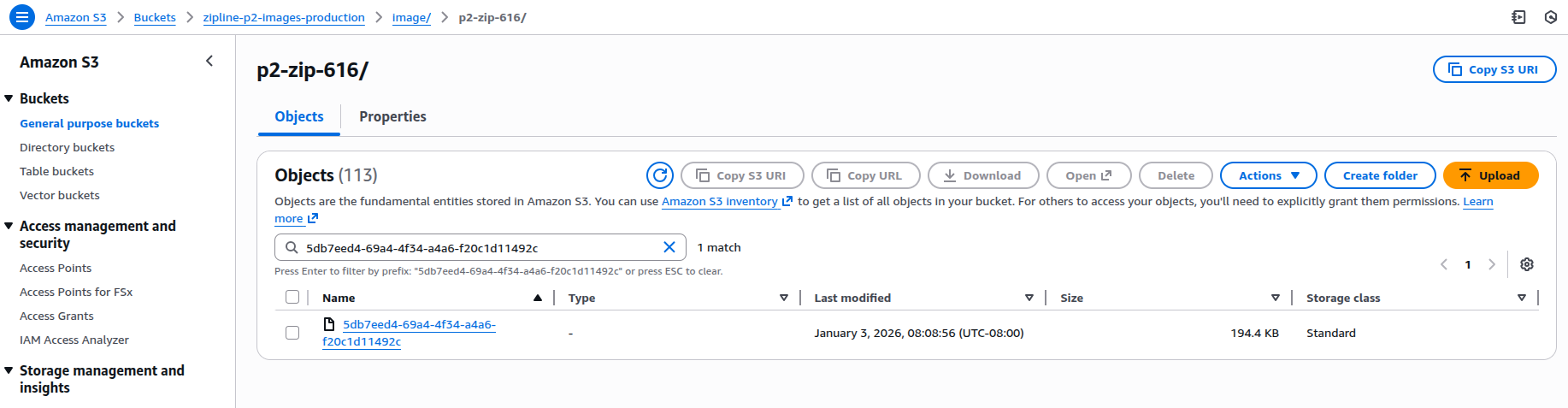Viewport: 1568px width, 408px height.
Task: Sort by Storage class column
Action: [x=1521, y=298]
